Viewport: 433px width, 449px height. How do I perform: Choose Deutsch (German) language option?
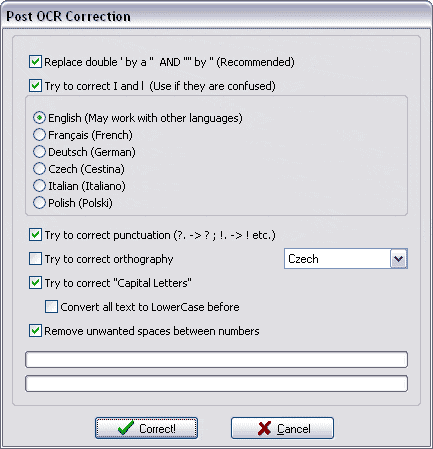[x=39, y=152]
